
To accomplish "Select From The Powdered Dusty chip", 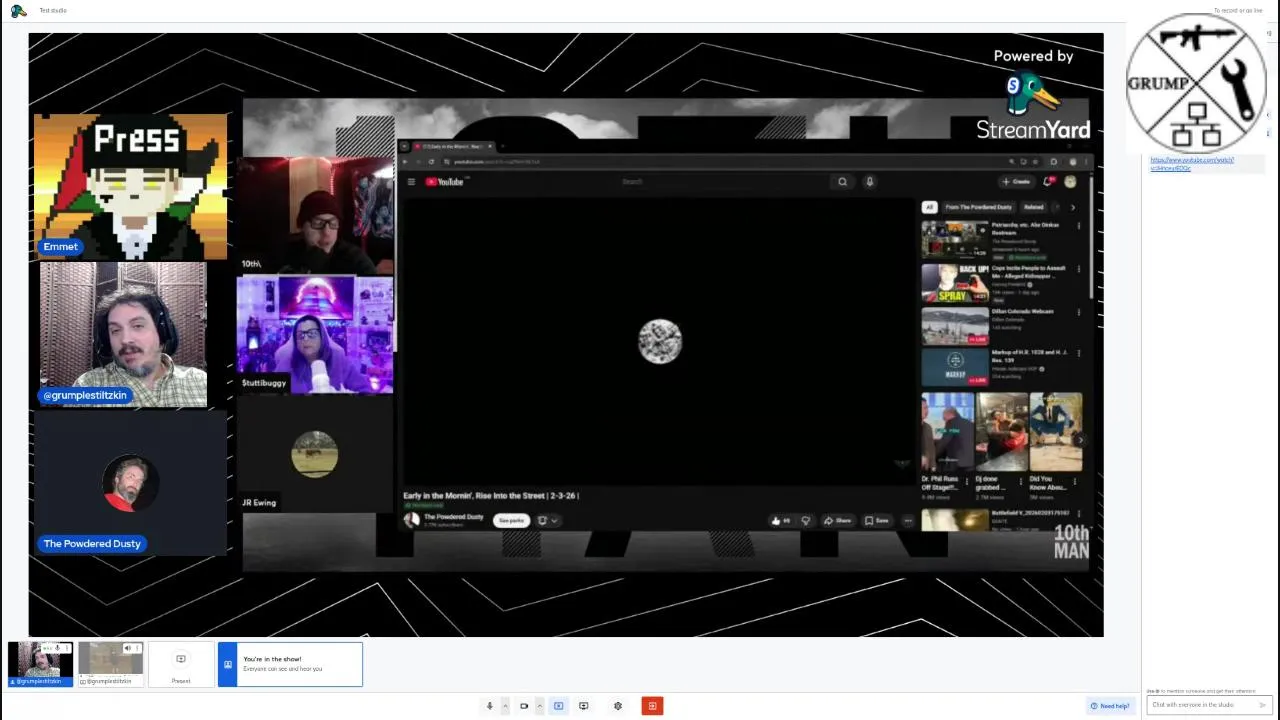I will tap(978, 207).
